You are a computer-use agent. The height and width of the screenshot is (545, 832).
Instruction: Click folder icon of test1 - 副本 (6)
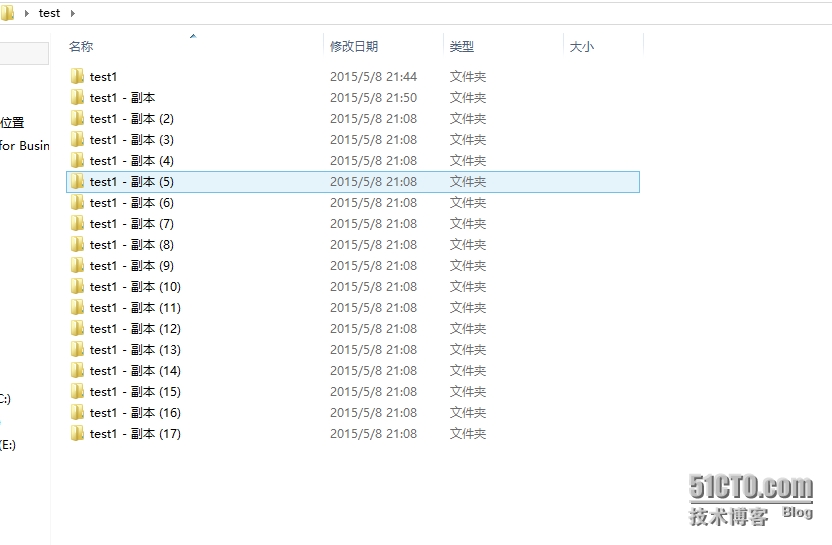point(77,203)
